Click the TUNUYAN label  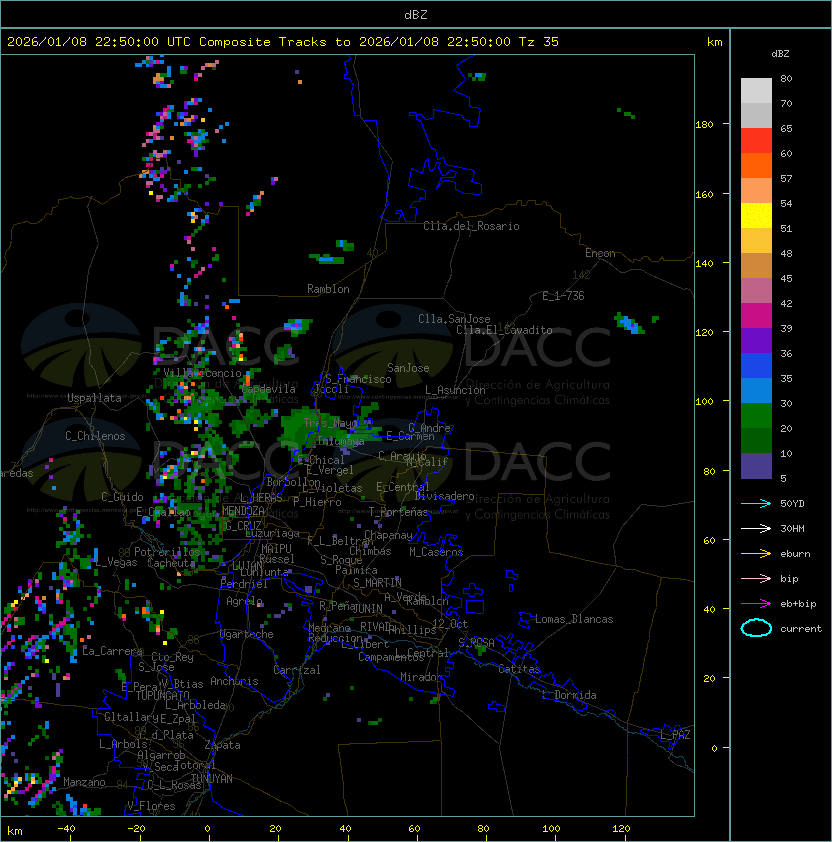(212, 779)
